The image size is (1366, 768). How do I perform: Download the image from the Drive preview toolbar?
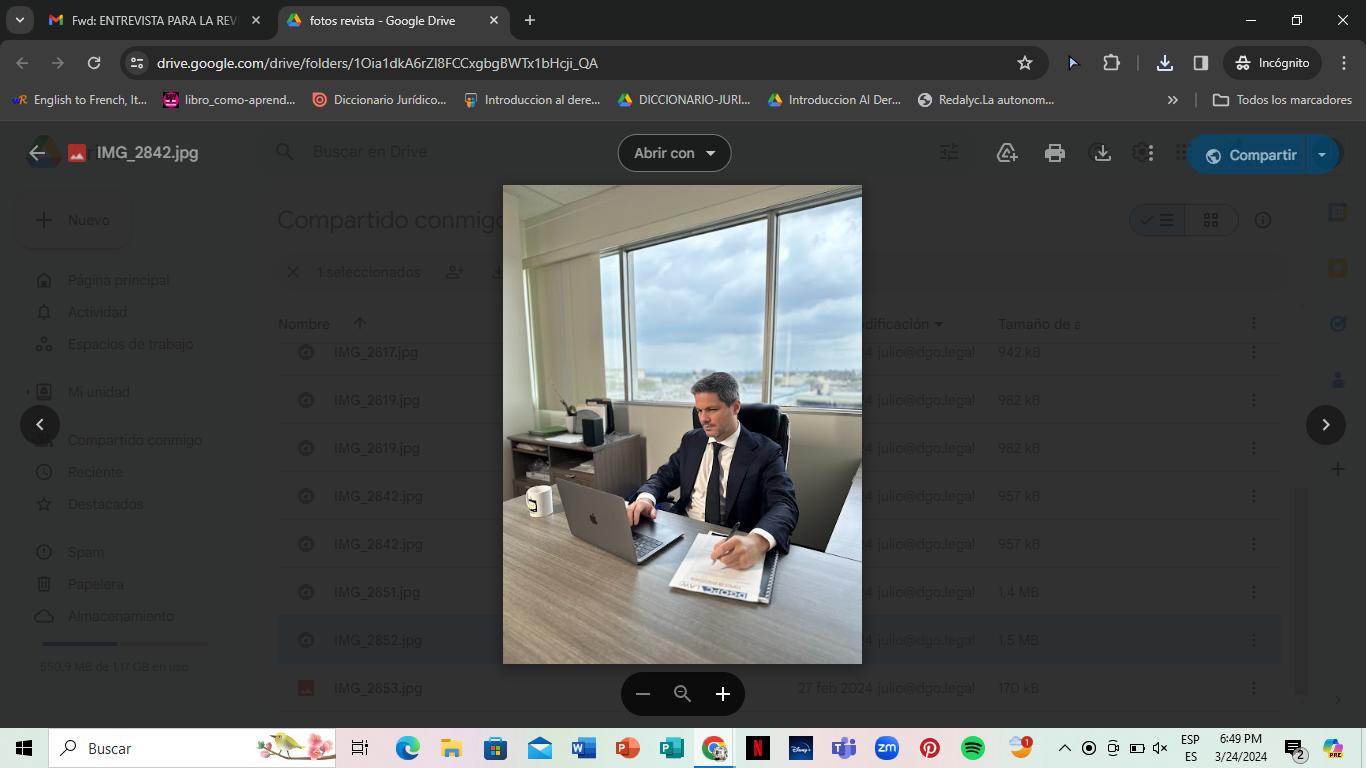click(x=1102, y=153)
